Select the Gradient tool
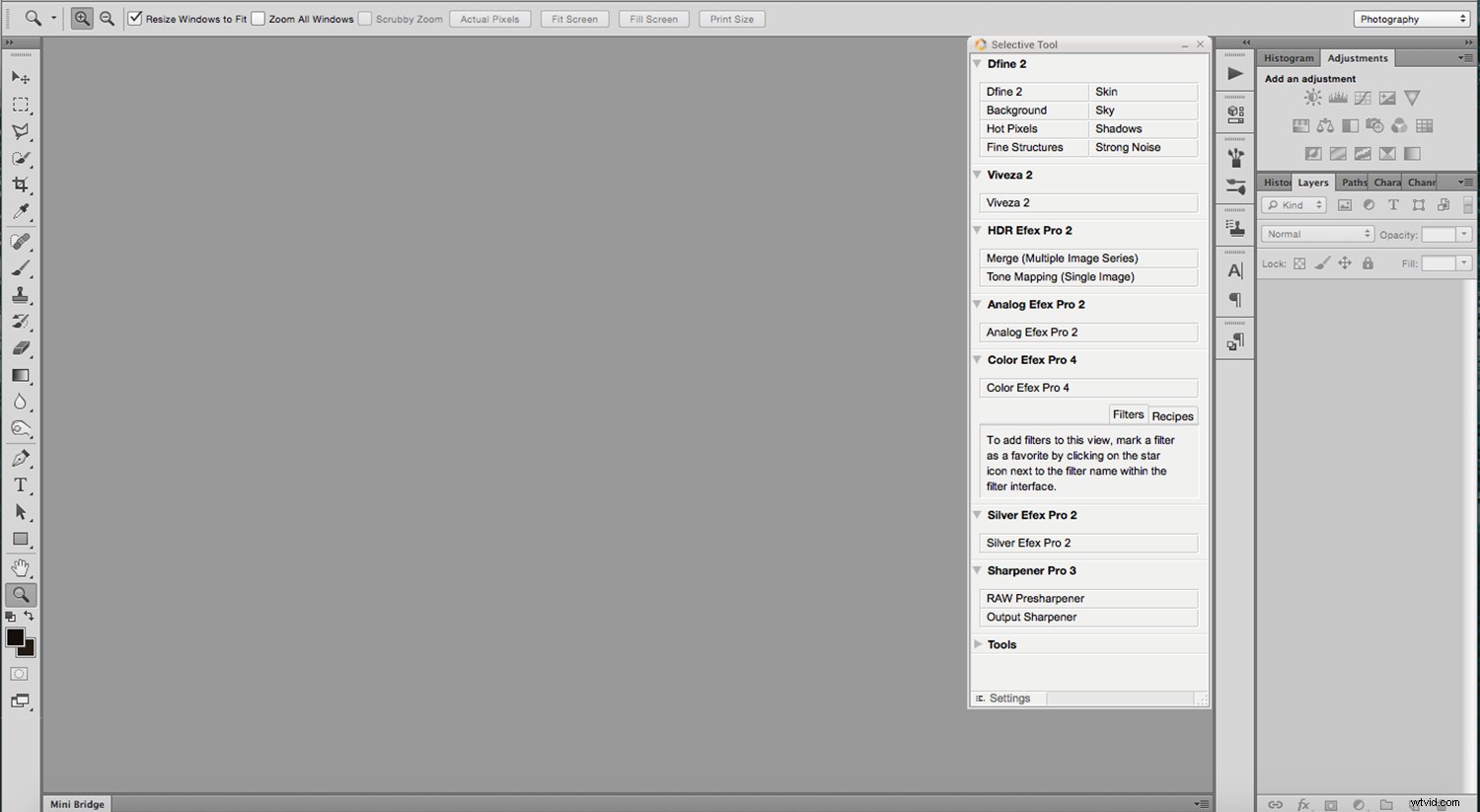 (20, 375)
